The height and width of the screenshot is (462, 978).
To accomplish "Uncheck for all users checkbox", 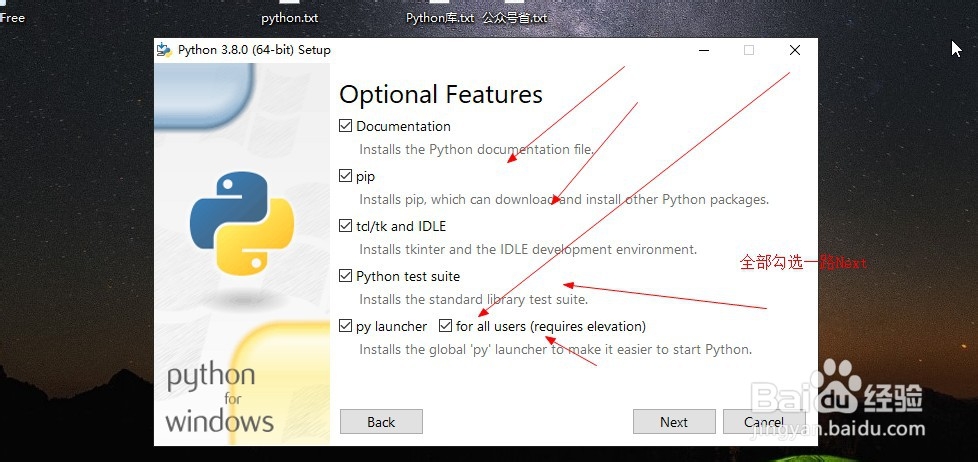I will click(445, 325).
